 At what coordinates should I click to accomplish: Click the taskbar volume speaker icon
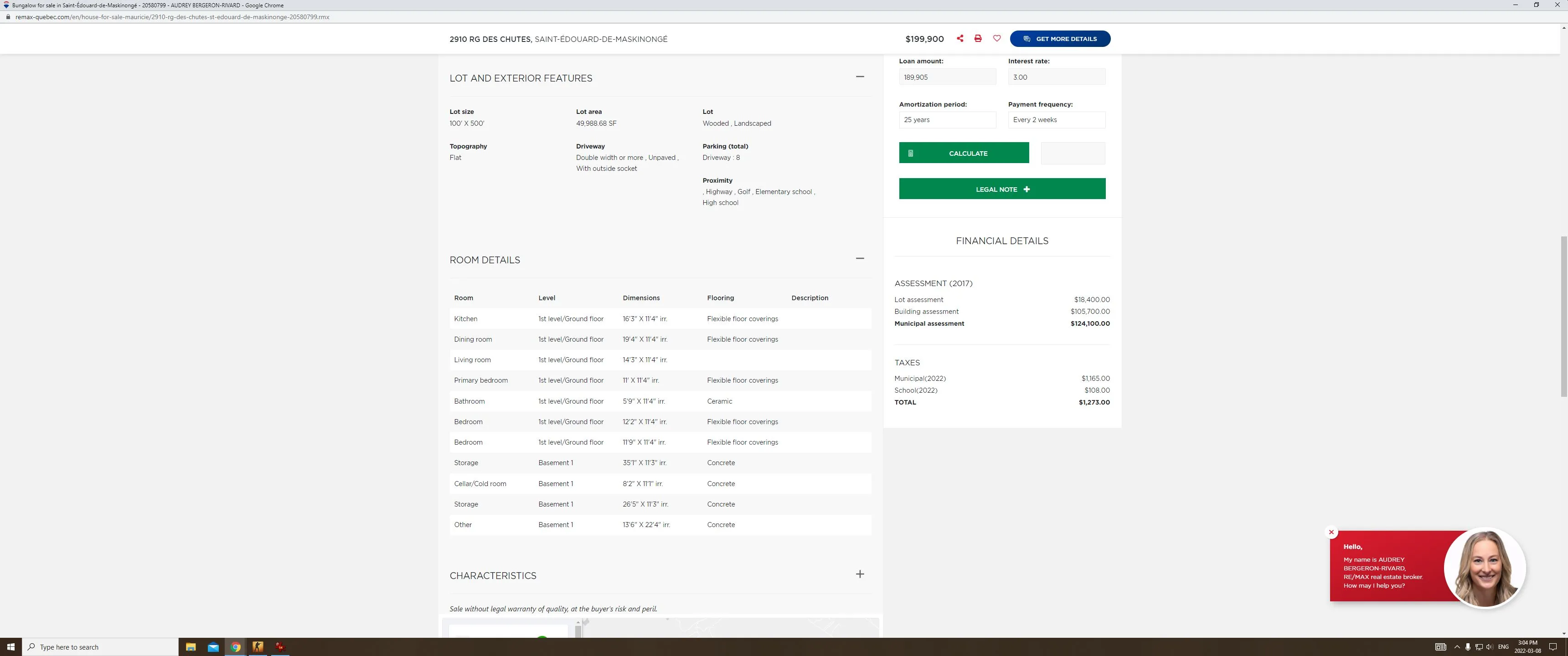(x=1490, y=647)
